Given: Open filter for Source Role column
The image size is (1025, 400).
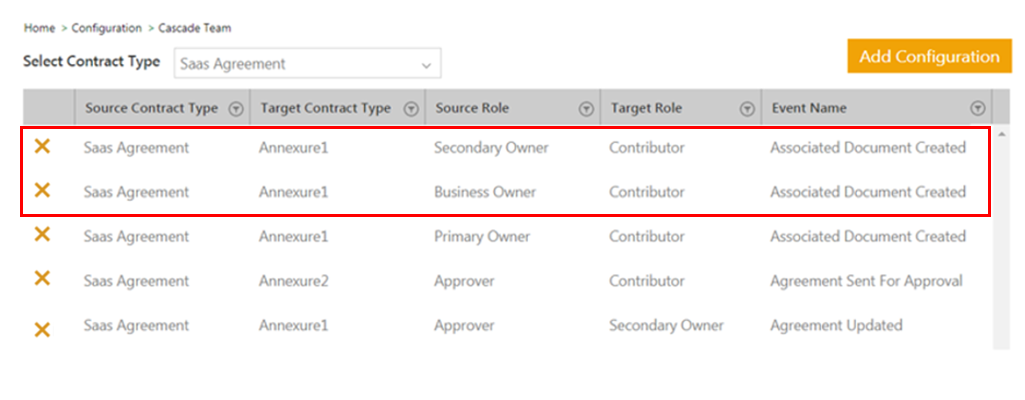Looking at the screenshot, I should pos(585,108).
